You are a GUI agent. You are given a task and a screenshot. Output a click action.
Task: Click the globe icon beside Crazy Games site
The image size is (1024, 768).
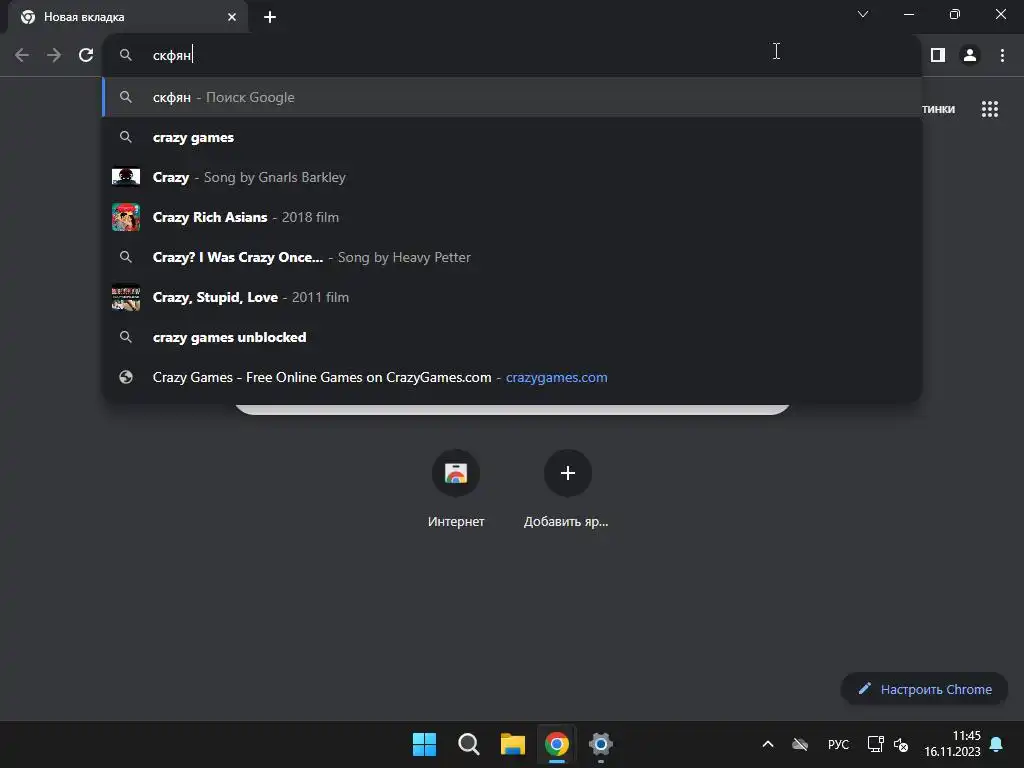click(x=126, y=377)
